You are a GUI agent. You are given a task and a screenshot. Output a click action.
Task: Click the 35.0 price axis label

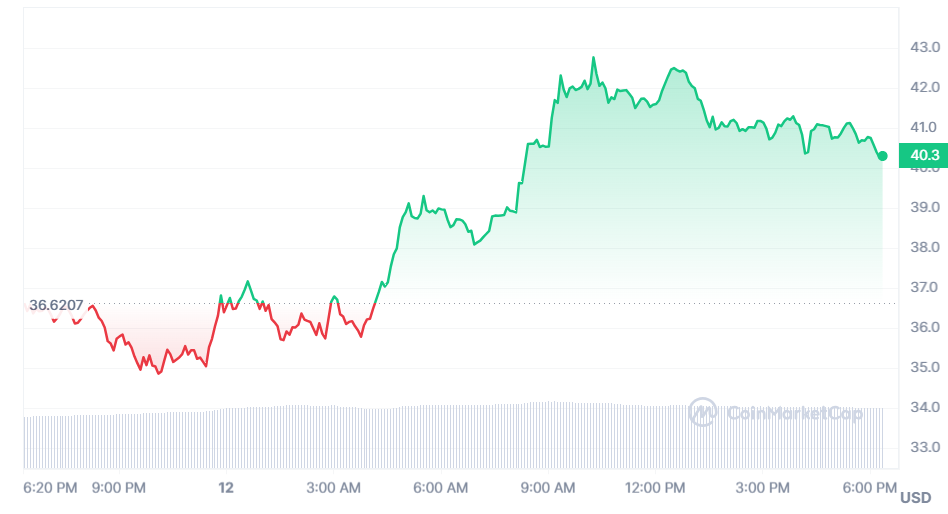(924, 367)
